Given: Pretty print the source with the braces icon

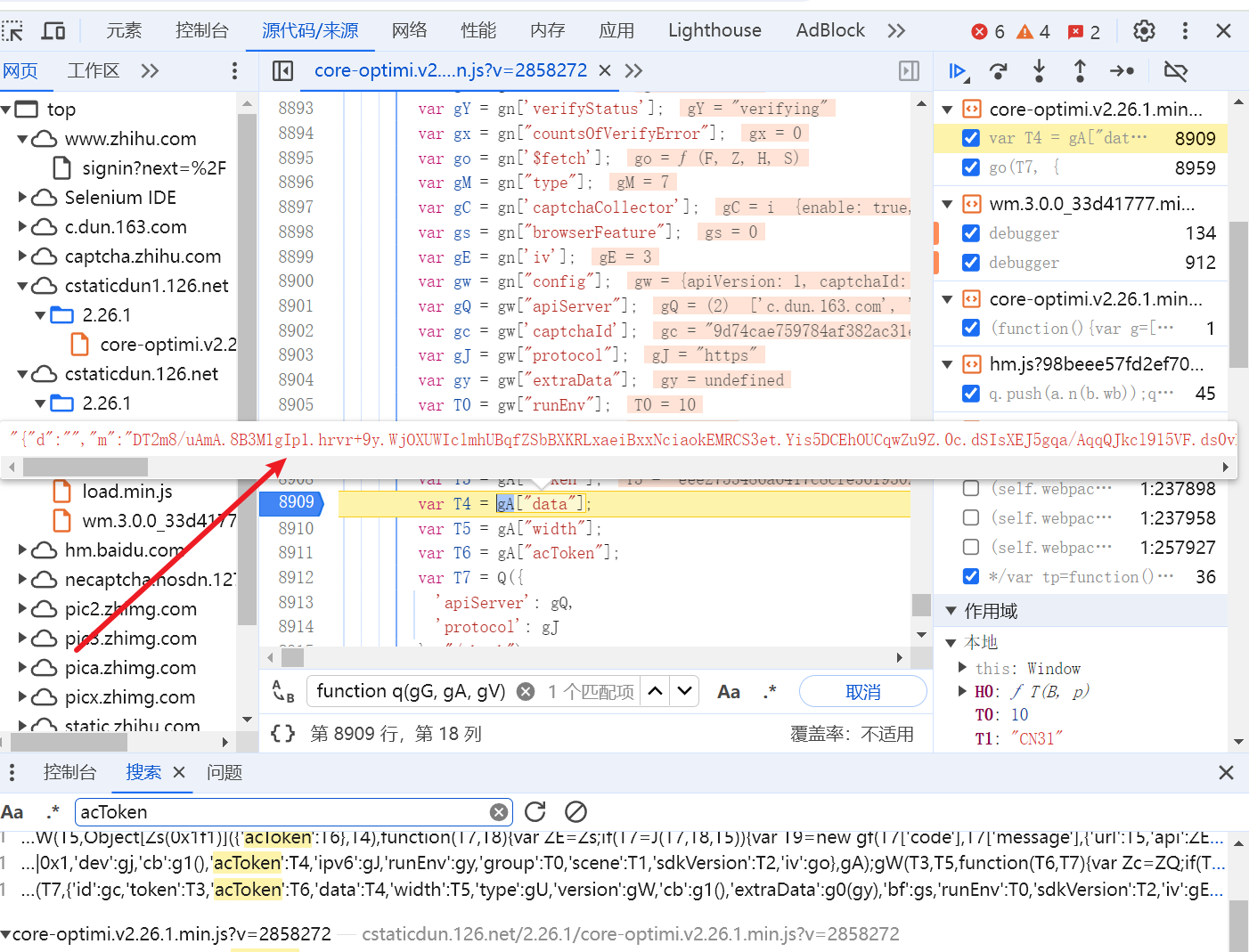Looking at the screenshot, I should point(282,734).
